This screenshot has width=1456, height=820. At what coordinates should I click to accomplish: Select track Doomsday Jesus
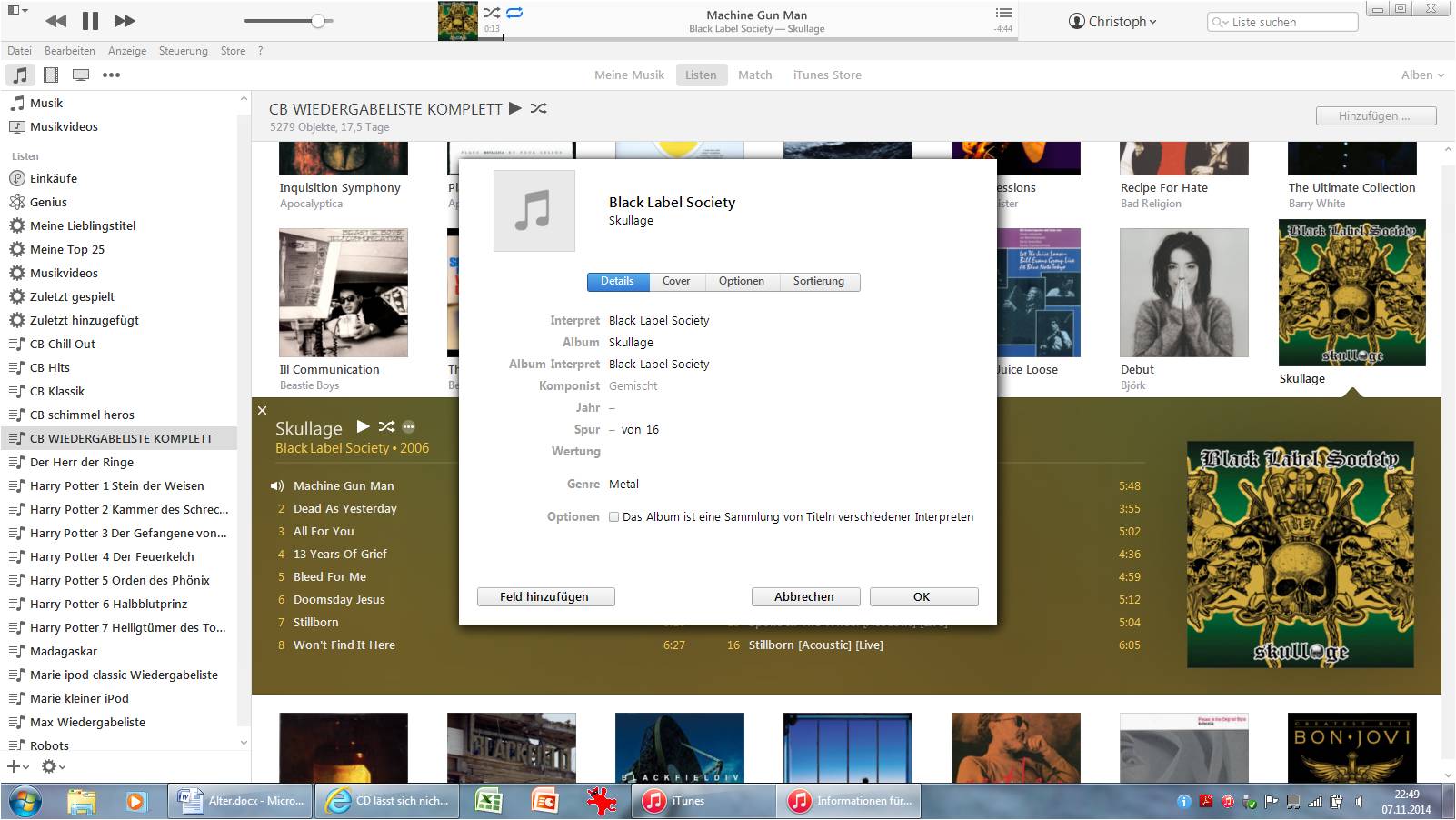click(x=339, y=600)
